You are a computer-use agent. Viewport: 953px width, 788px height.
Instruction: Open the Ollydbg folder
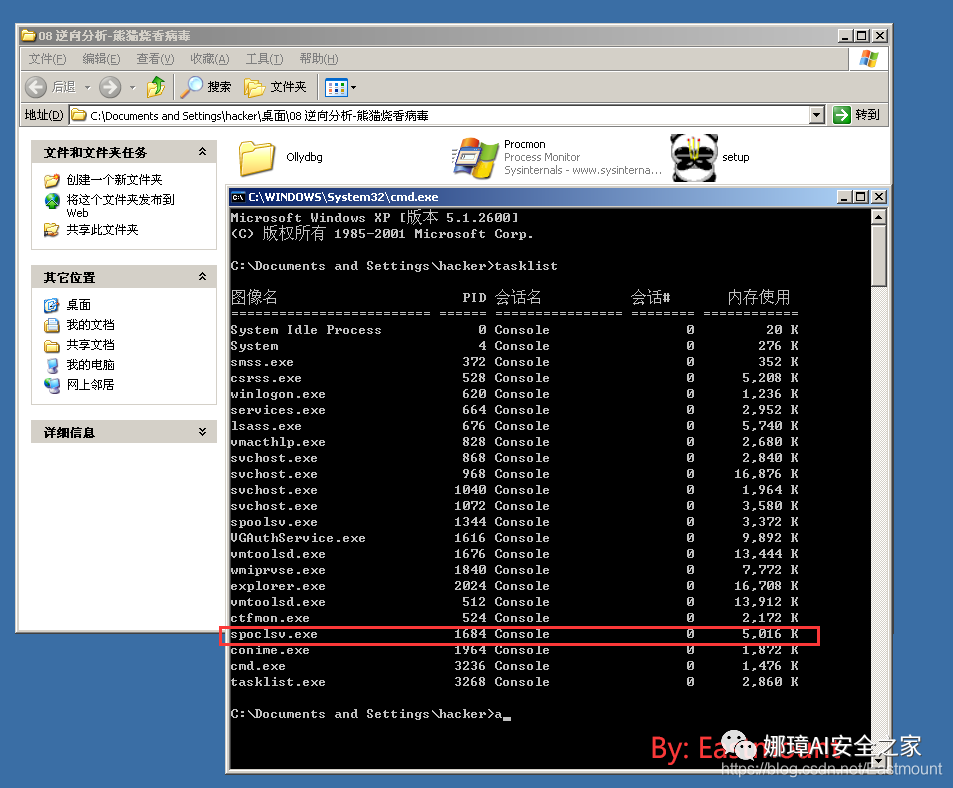(256, 157)
